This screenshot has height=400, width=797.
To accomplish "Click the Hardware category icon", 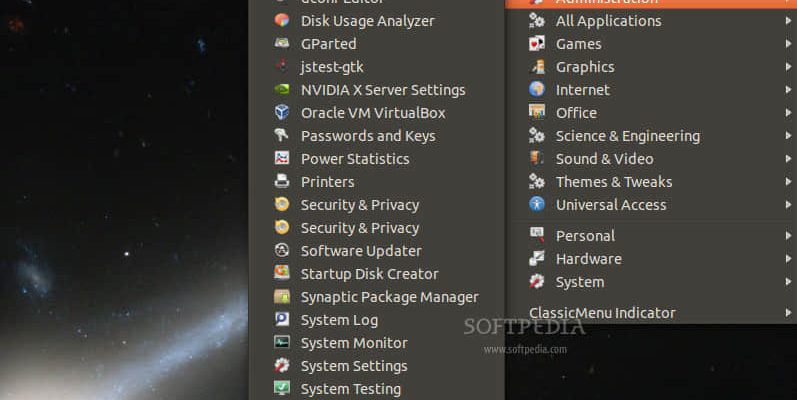I will [537, 258].
